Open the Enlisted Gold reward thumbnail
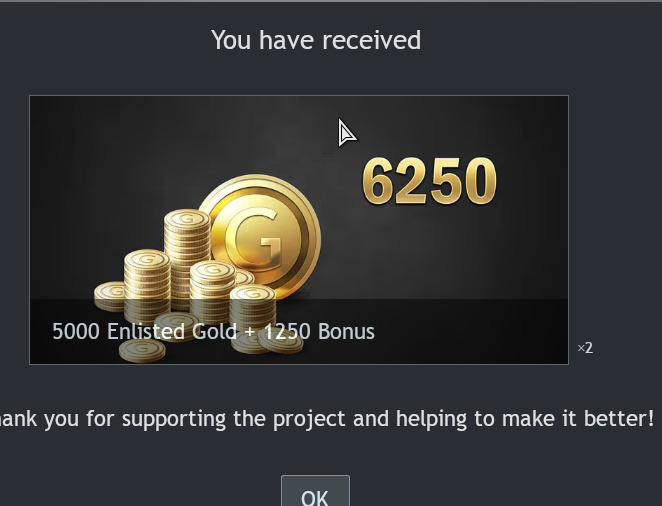This screenshot has width=662, height=506. click(x=299, y=230)
